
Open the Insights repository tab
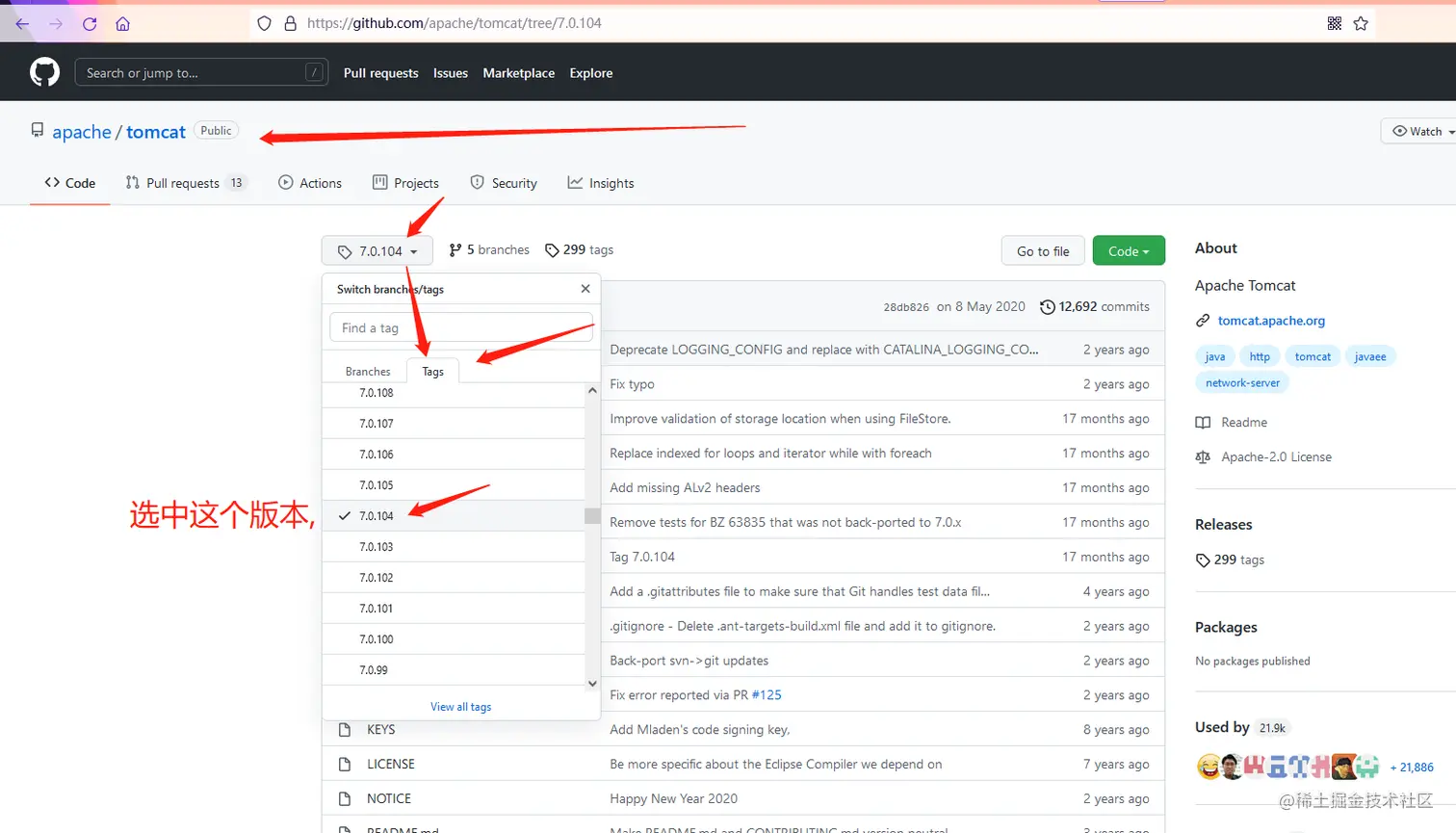pyautogui.click(x=601, y=183)
